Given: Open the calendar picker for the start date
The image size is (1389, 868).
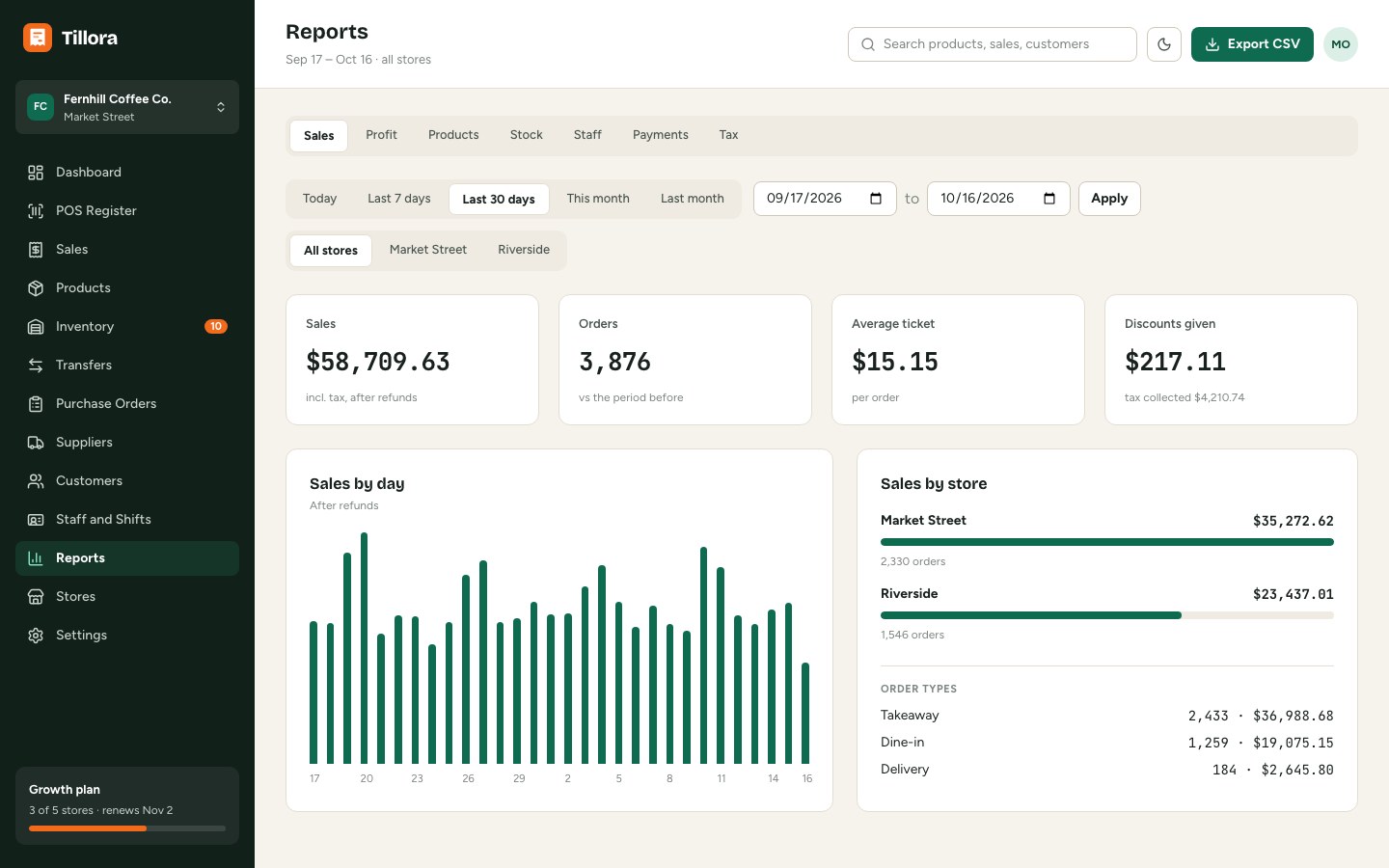Looking at the screenshot, I should (876, 199).
